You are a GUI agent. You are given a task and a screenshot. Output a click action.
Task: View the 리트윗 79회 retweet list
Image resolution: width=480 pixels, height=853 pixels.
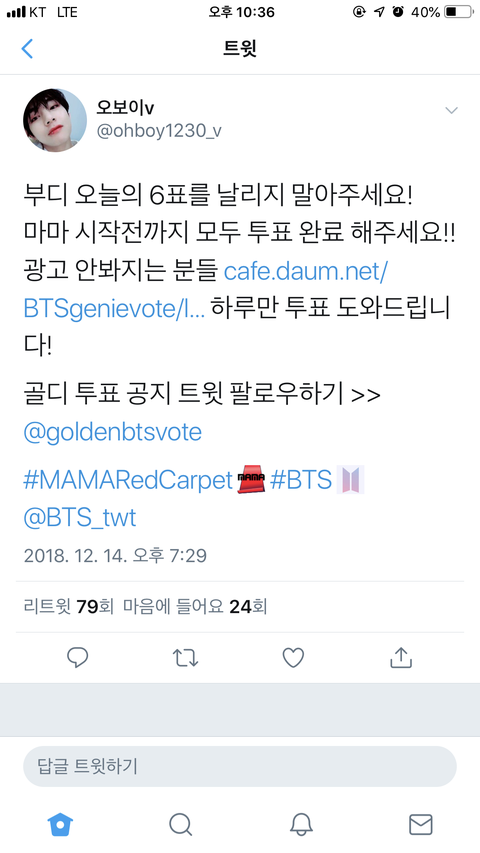(x=69, y=607)
